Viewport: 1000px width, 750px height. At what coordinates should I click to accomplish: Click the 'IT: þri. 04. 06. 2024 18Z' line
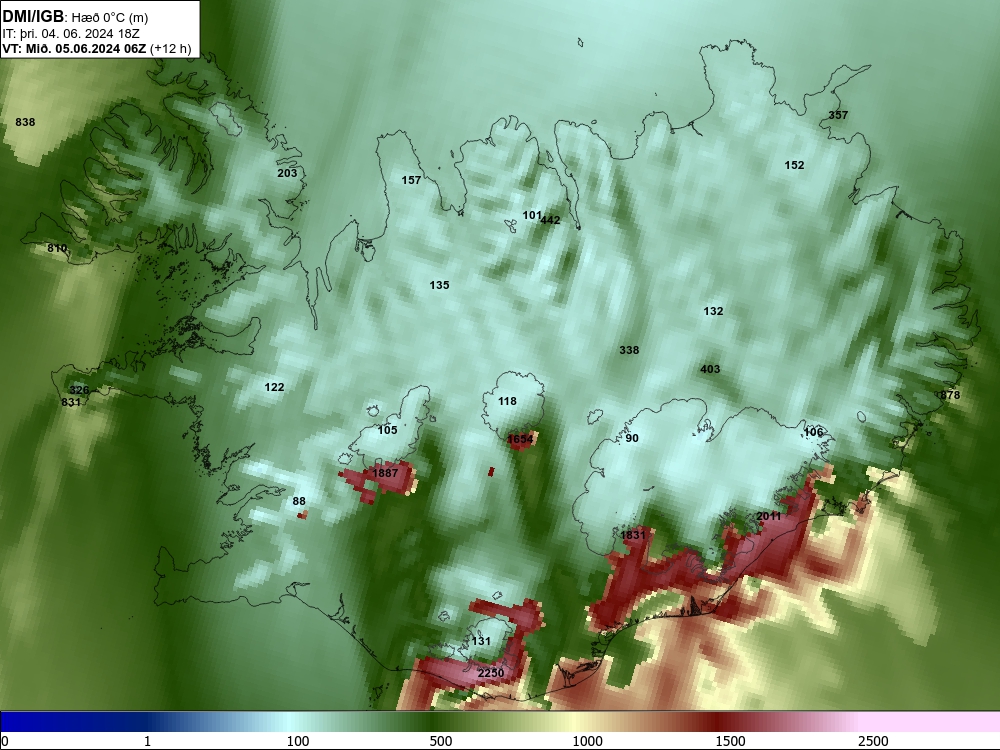pos(71,34)
